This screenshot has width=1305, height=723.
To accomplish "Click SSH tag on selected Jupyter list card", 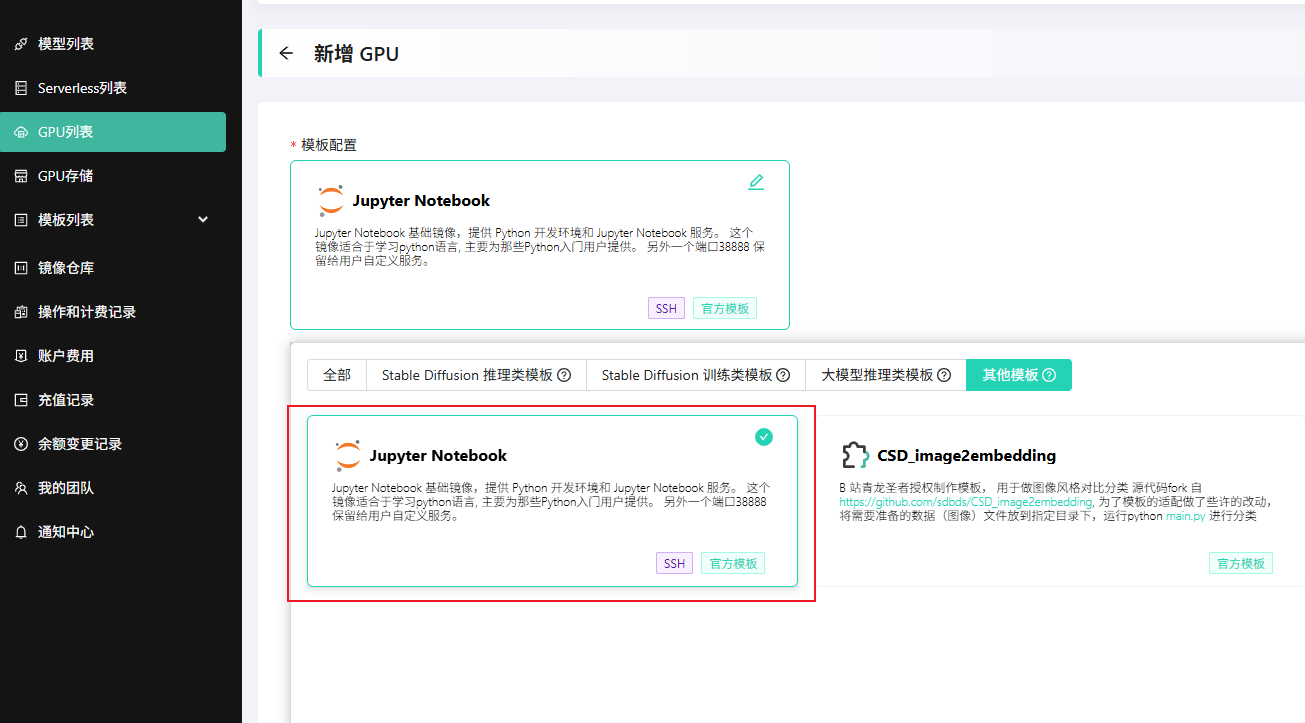I will pyautogui.click(x=675, y=563).
